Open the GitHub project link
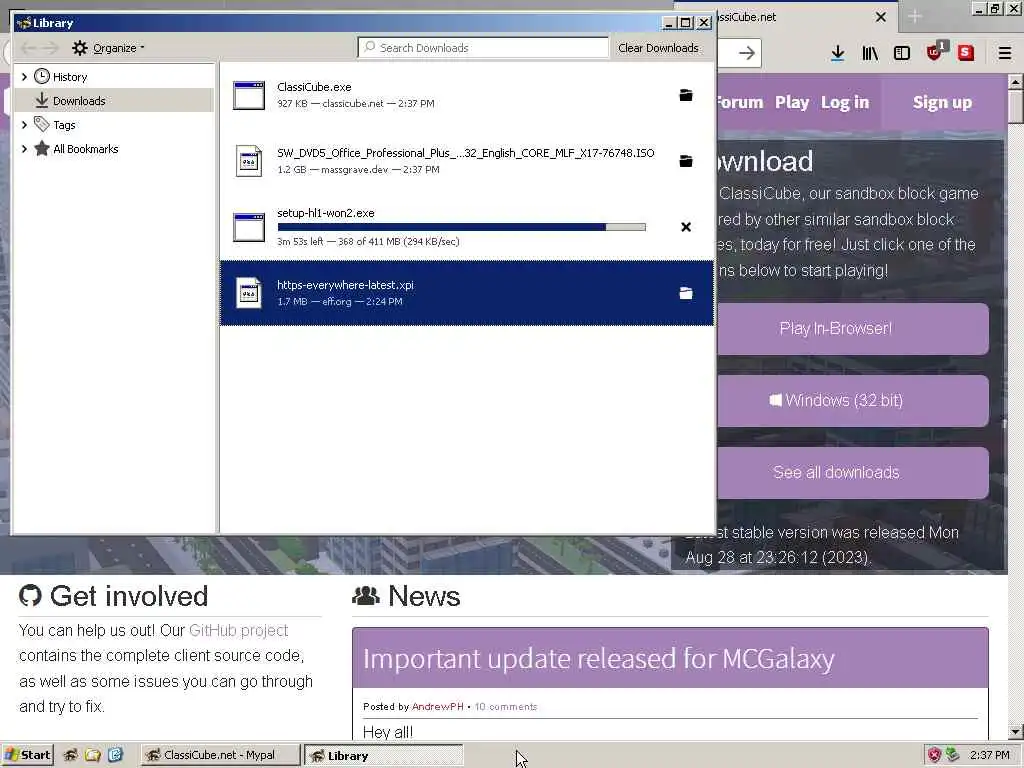 click(238, 630)
